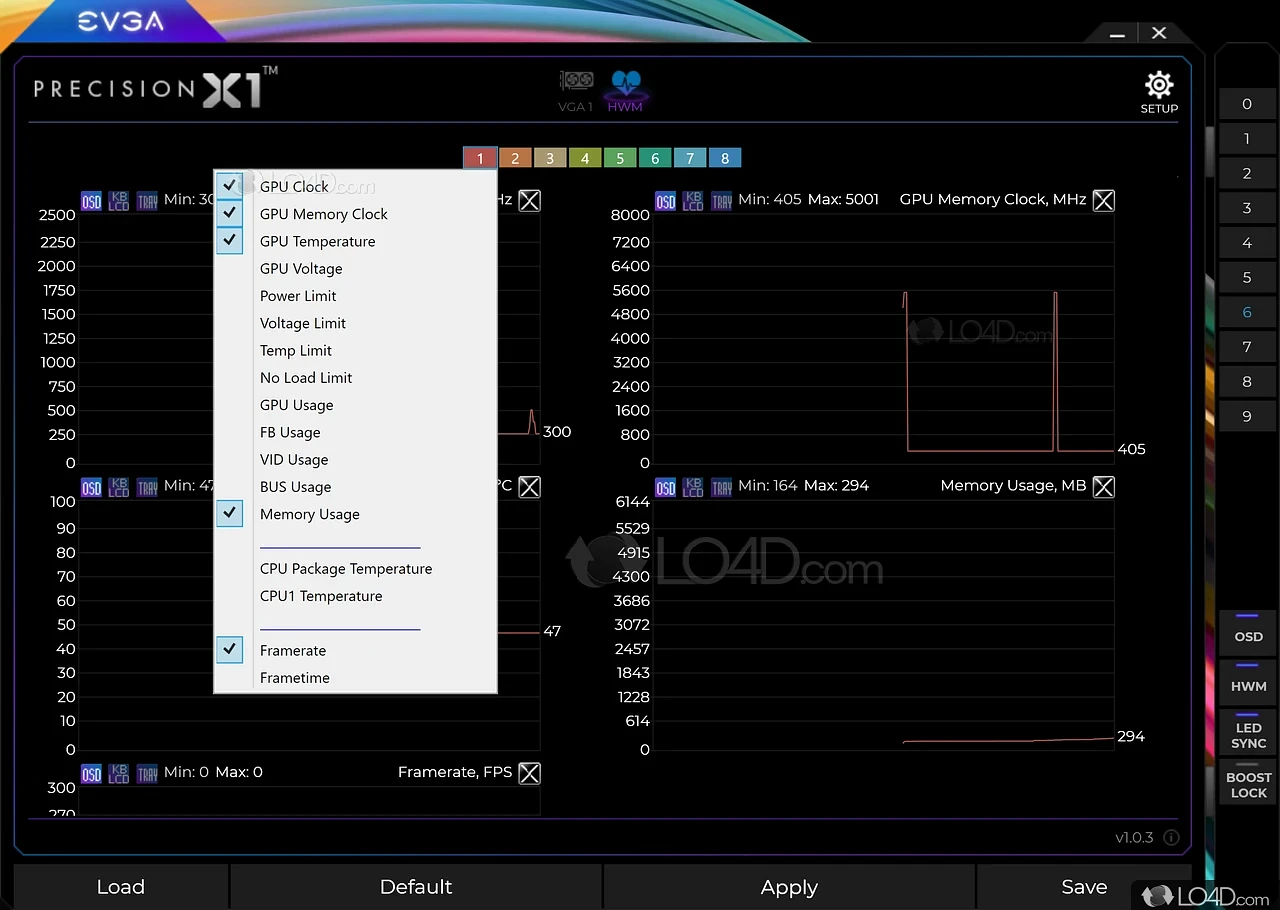The image size is (1280, 910).
Task: Toggle KB LCD icon on Memory Usage graph
Action: pos(693,487)
